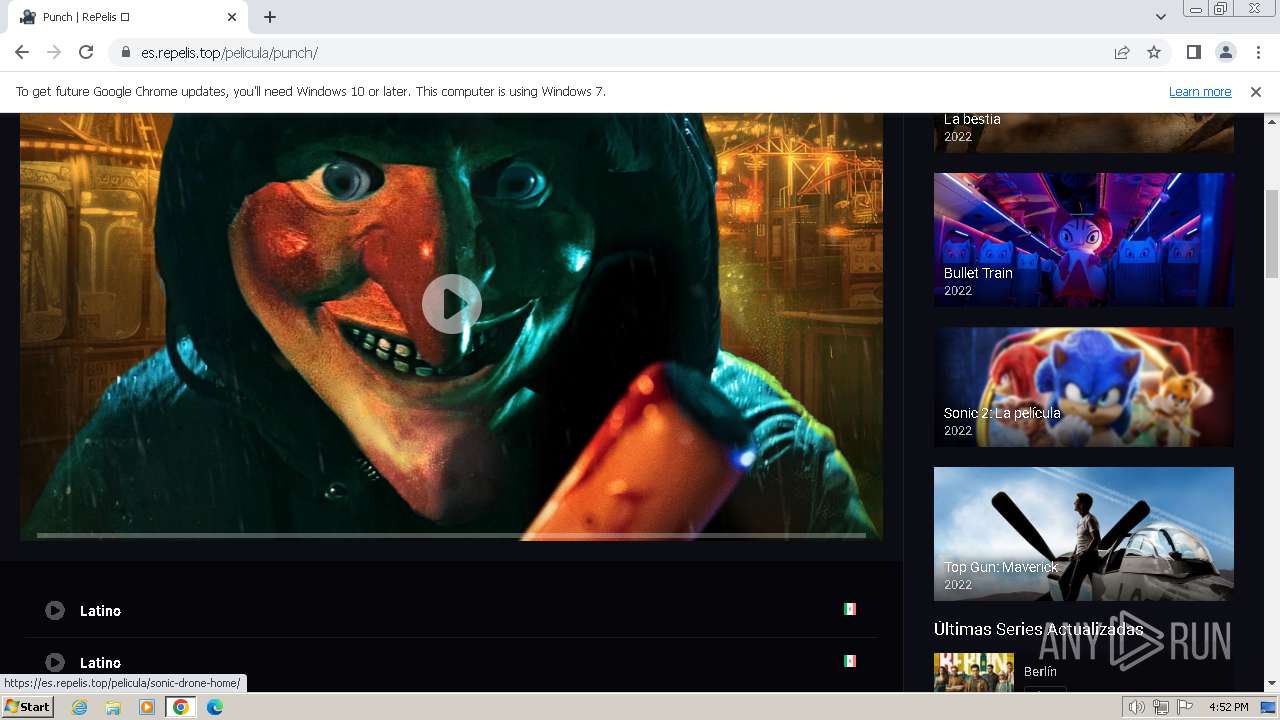Open Learn more link in update bar

pos(1200,91)
